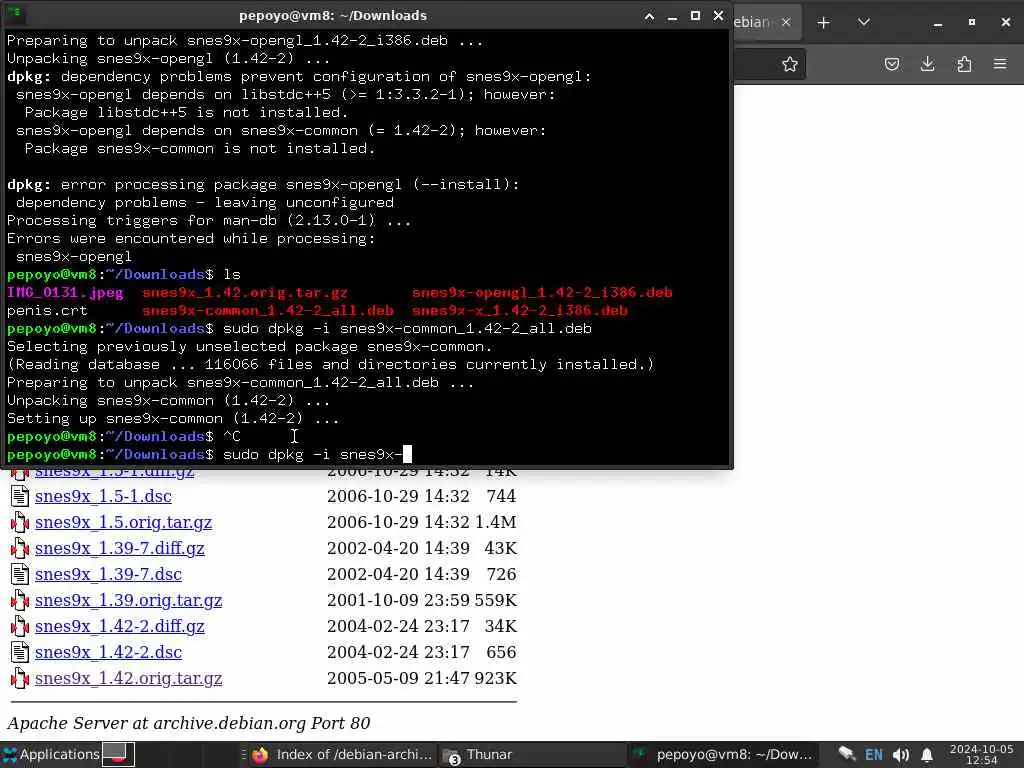Click the date 2005-05-09 21:47 cell
Screen dimensions: 1024x768
point(398,679)
